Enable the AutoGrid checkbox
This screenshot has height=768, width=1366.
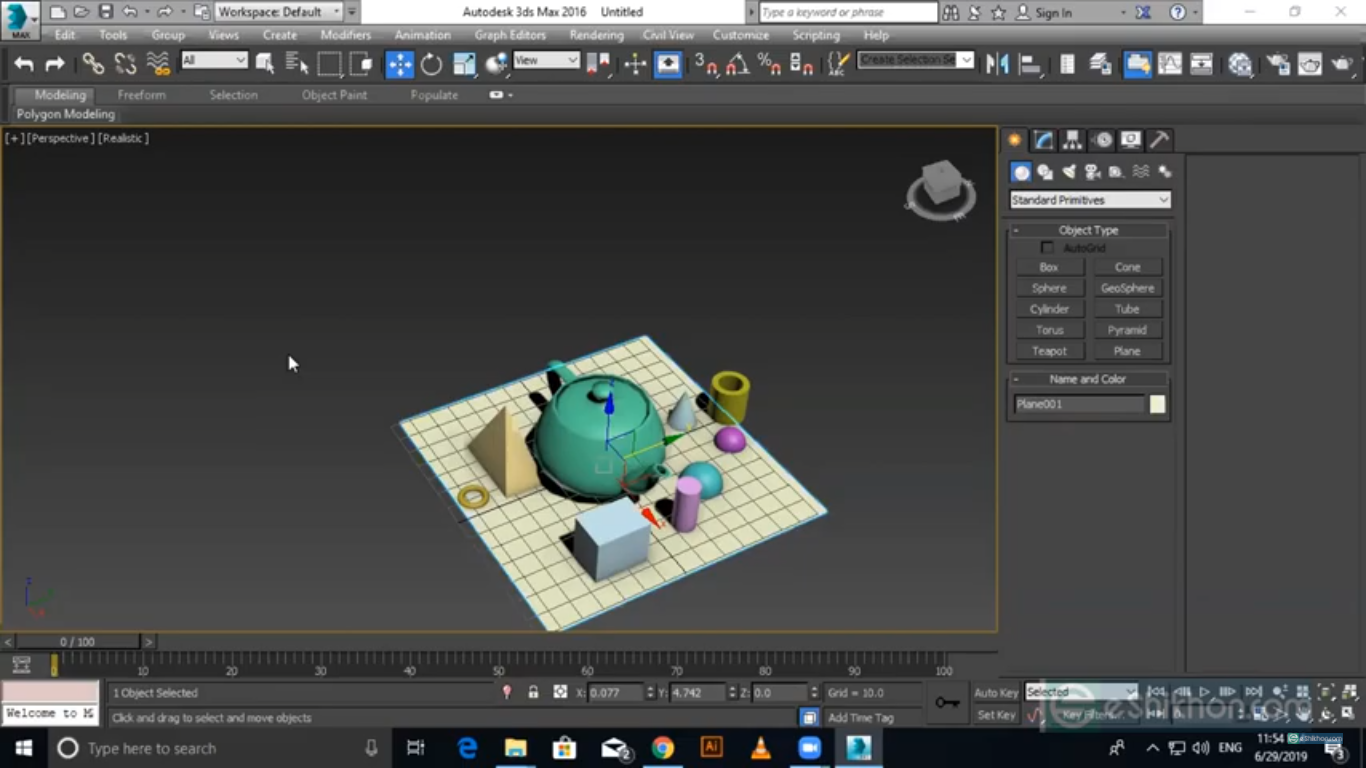[1047, 248]
